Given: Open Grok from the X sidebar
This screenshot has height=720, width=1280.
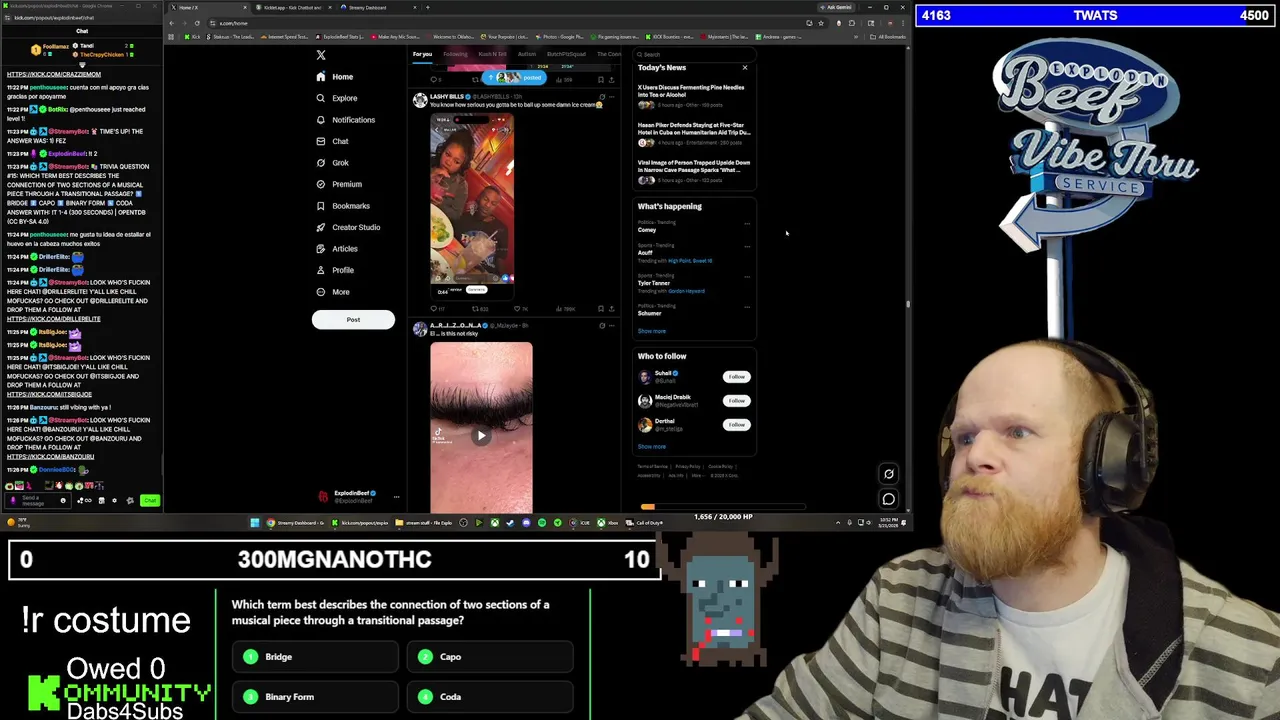Looking at the screenshot, I should pyautogui.click(x=332, y=163).
